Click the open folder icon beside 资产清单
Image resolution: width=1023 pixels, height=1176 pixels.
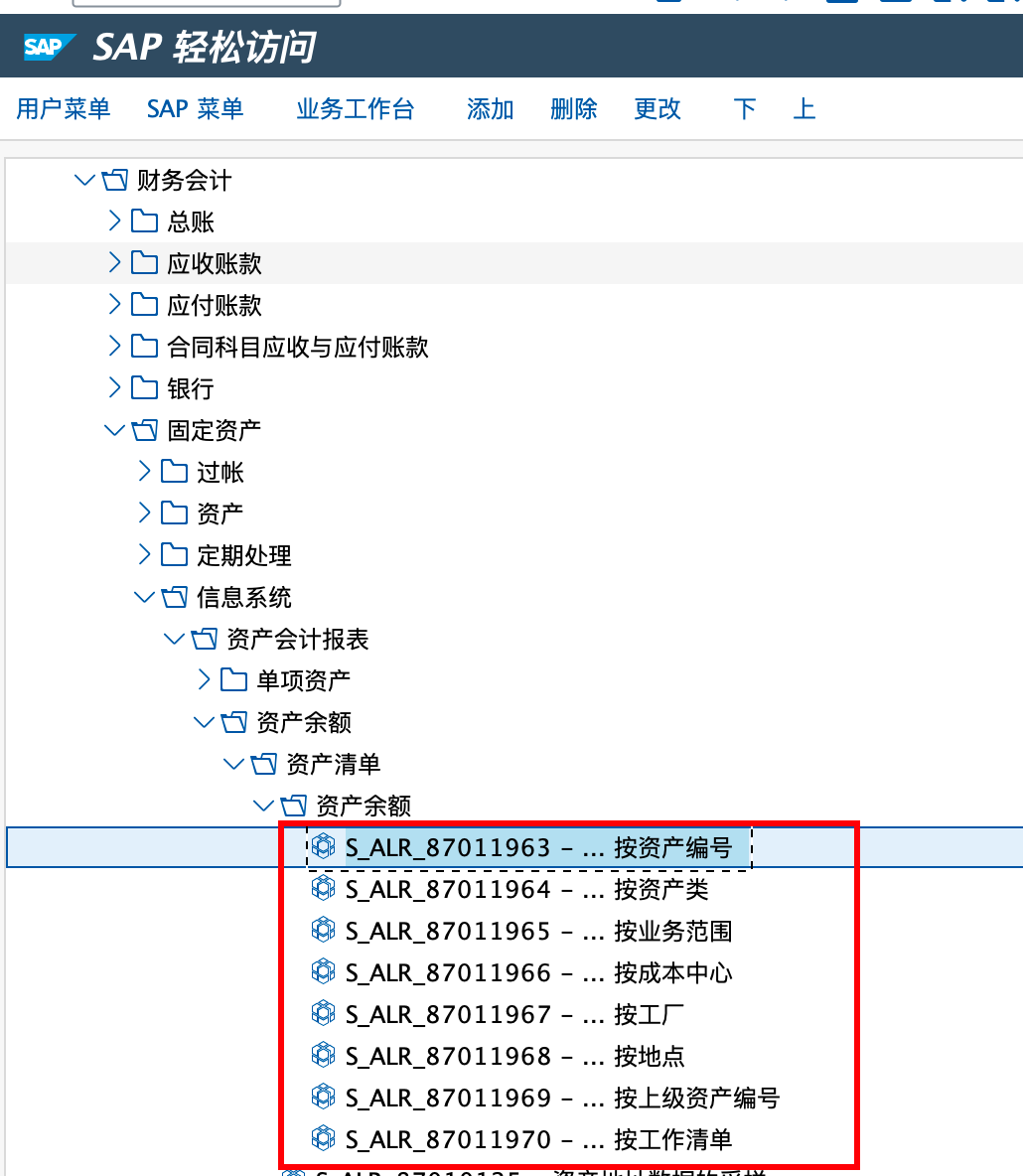click(x=264, y=765)
